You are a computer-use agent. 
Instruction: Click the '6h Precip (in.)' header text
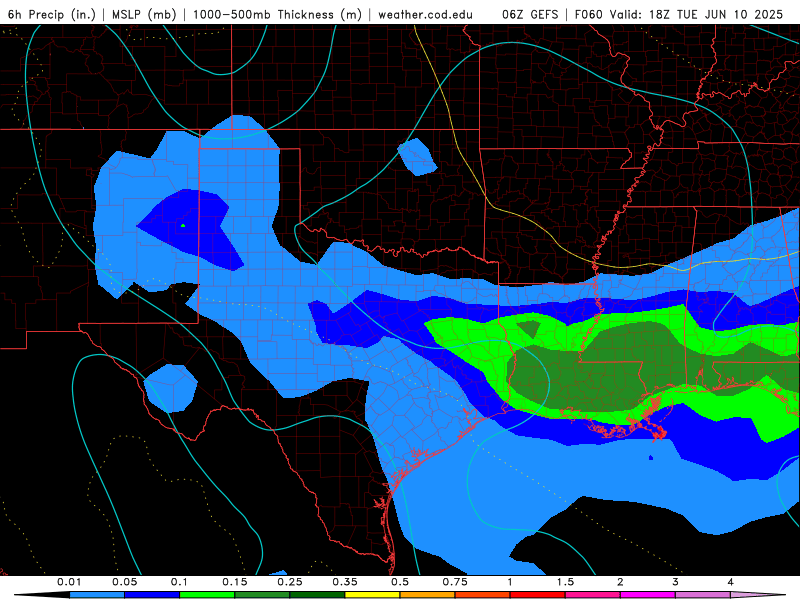click(52, 14)
